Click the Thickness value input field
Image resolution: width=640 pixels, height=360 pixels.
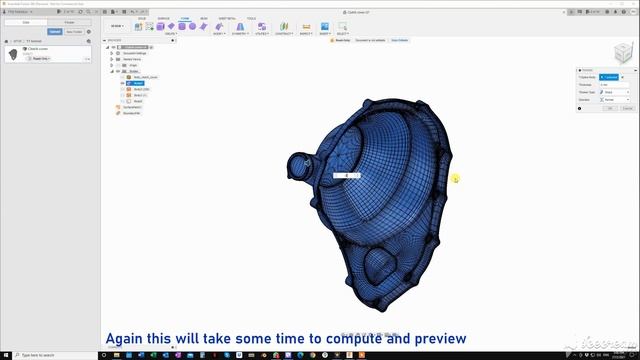coord(614,84)
